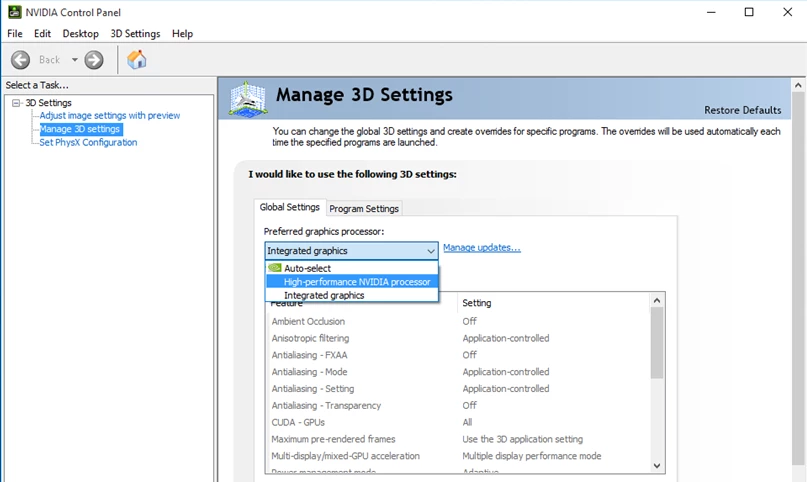Click the Multiple display performance mode value
The width and height of the screenshot is (807, 482).
532,456
